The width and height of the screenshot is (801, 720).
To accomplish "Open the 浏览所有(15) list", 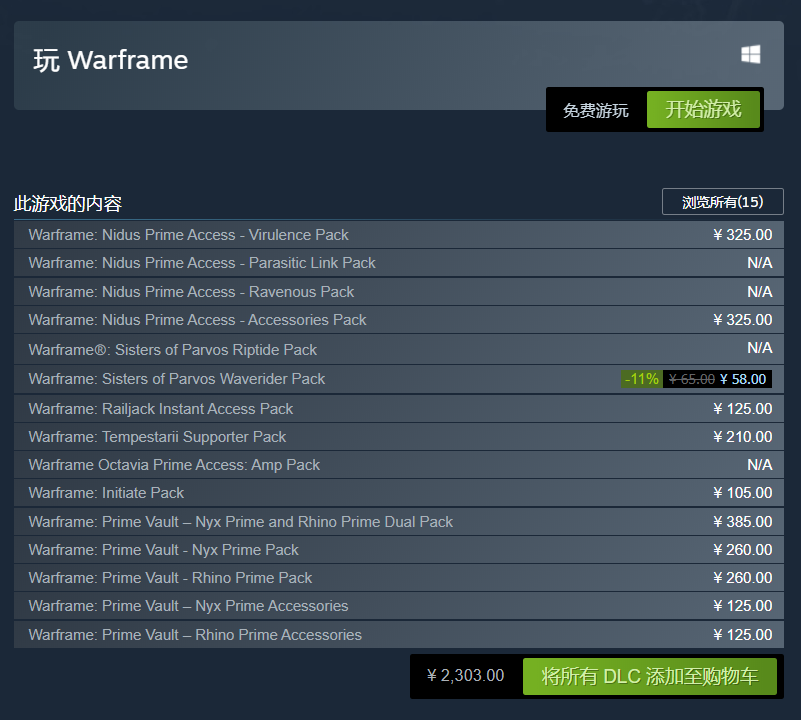I will 722,202.
